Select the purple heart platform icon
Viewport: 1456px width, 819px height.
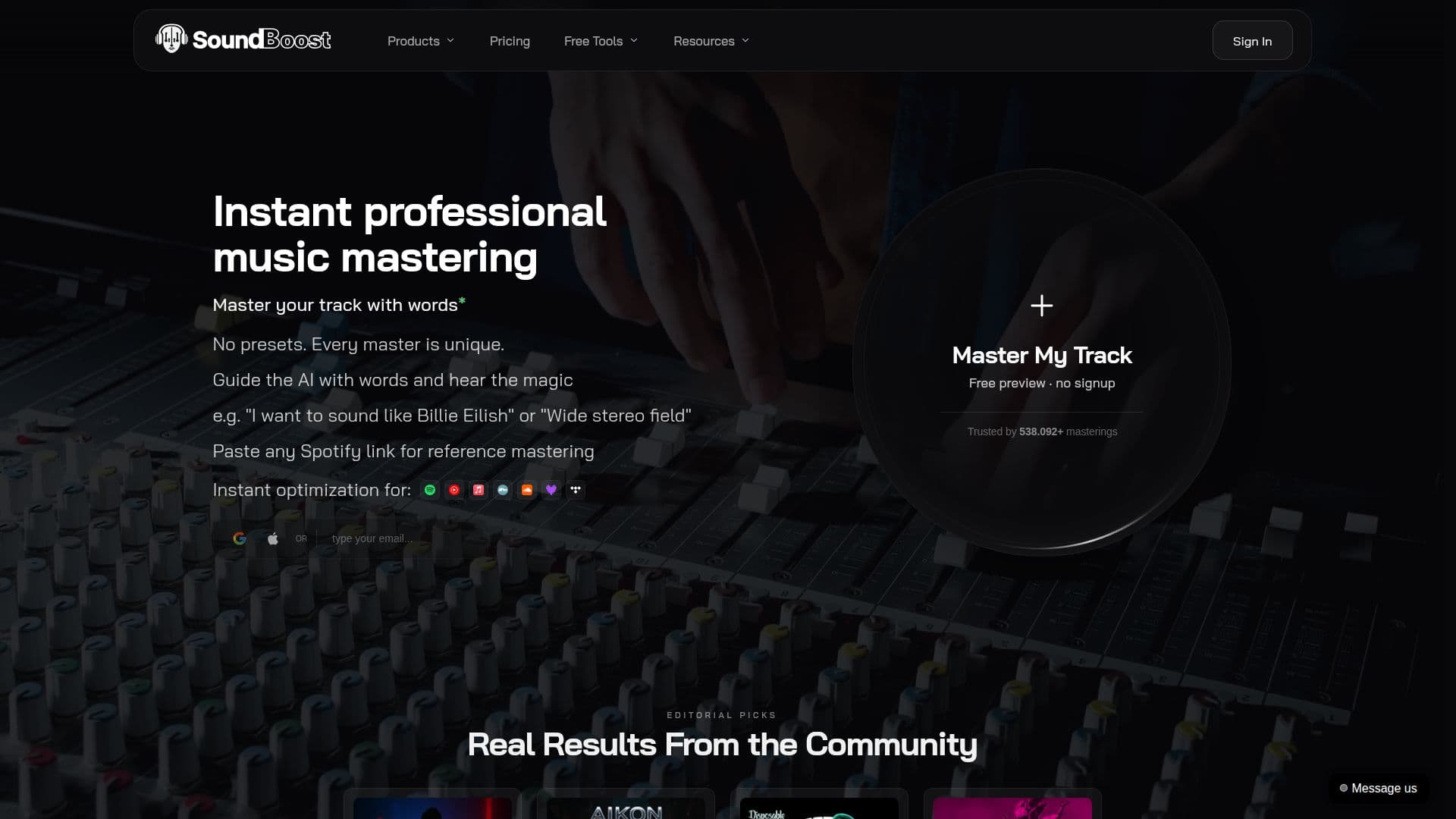click(x=551, y=490)
